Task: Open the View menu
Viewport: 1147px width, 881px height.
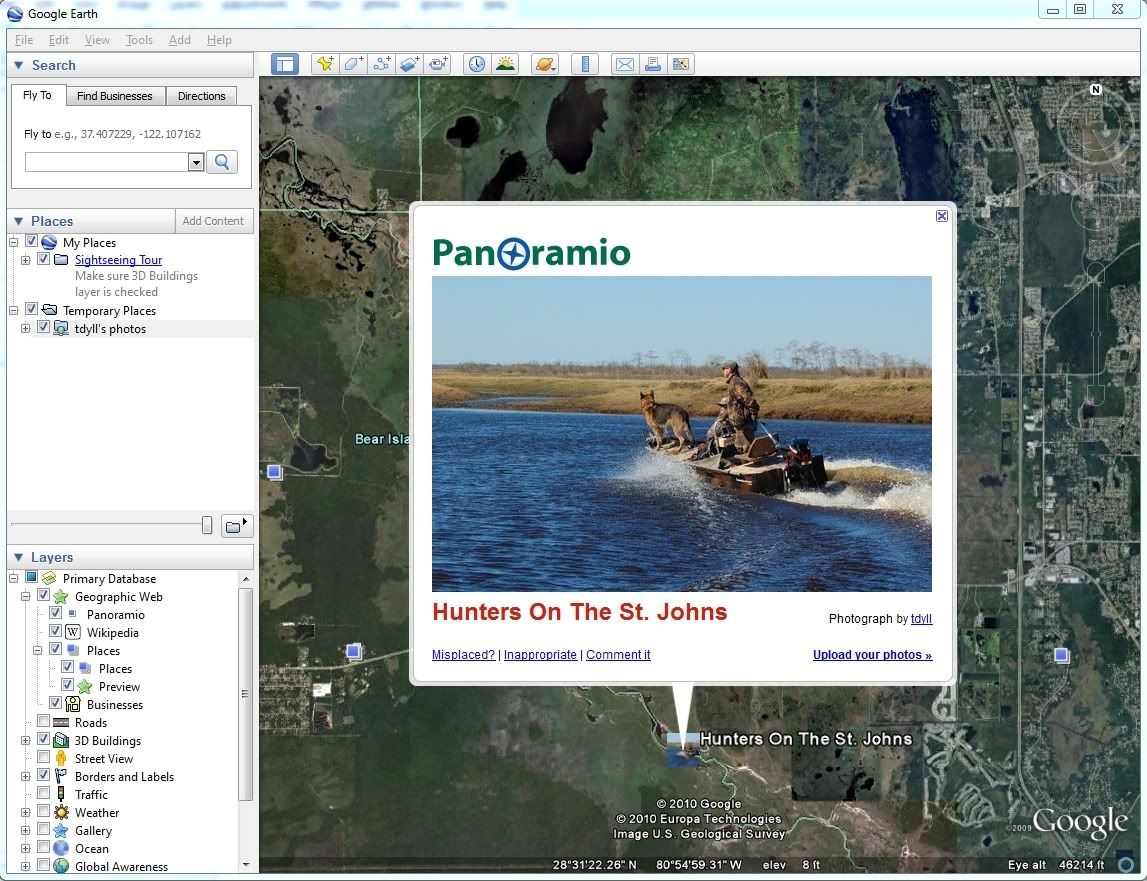Action: (97, 40)
